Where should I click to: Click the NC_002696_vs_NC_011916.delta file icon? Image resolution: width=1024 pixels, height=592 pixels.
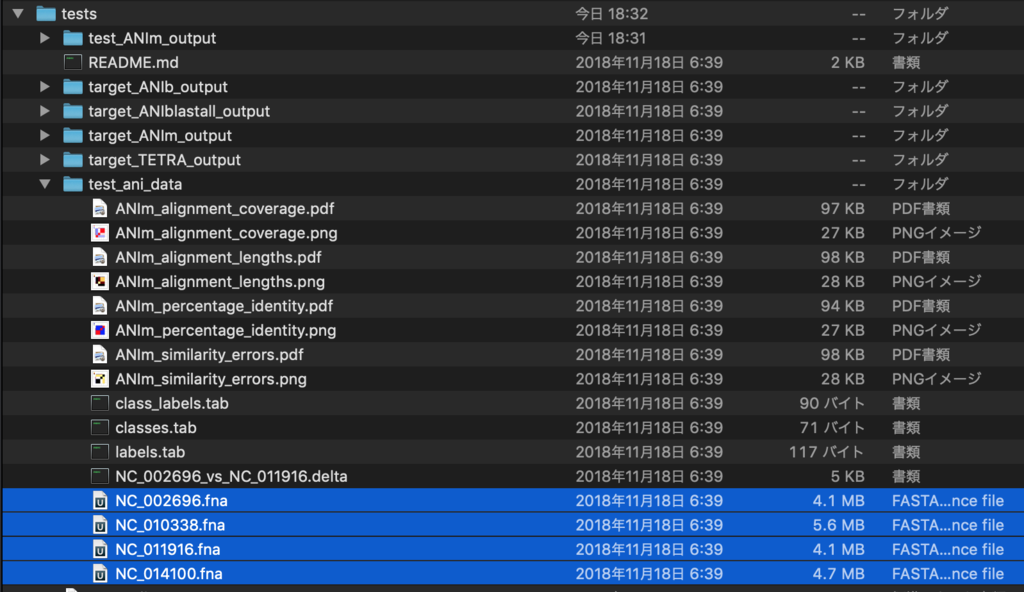coord(99,476)
